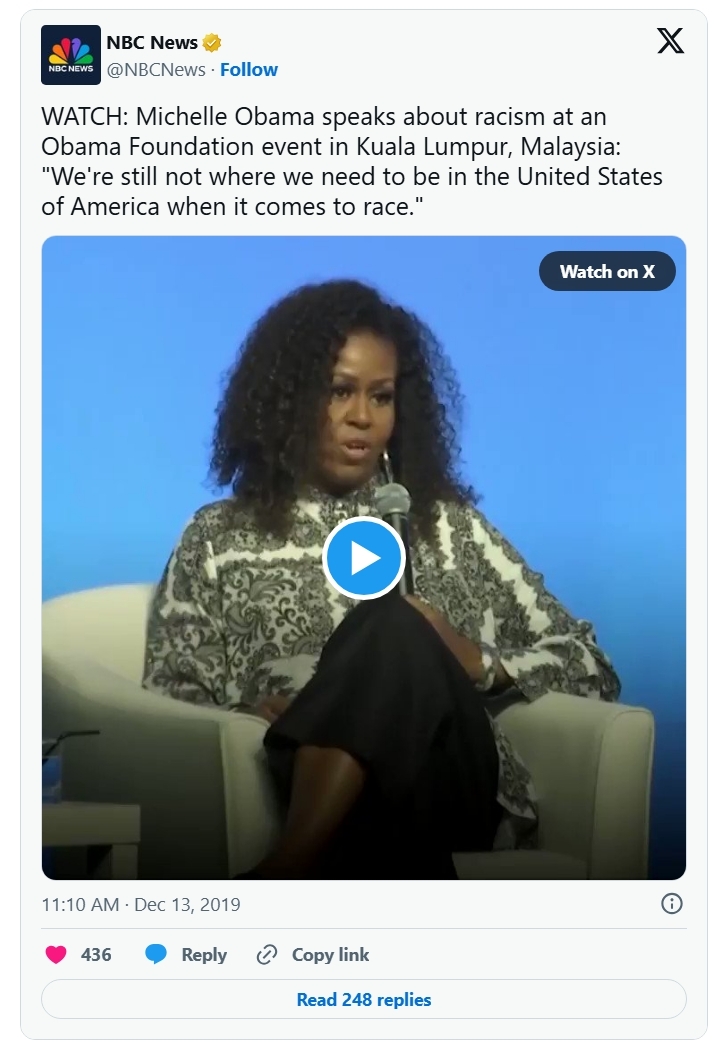
Task: Click the Copy link text
Action: 330,955
